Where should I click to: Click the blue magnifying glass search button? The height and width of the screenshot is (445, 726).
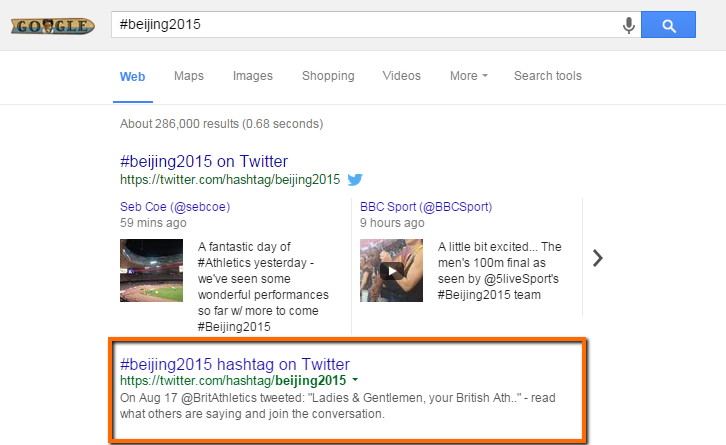point(668,25)
